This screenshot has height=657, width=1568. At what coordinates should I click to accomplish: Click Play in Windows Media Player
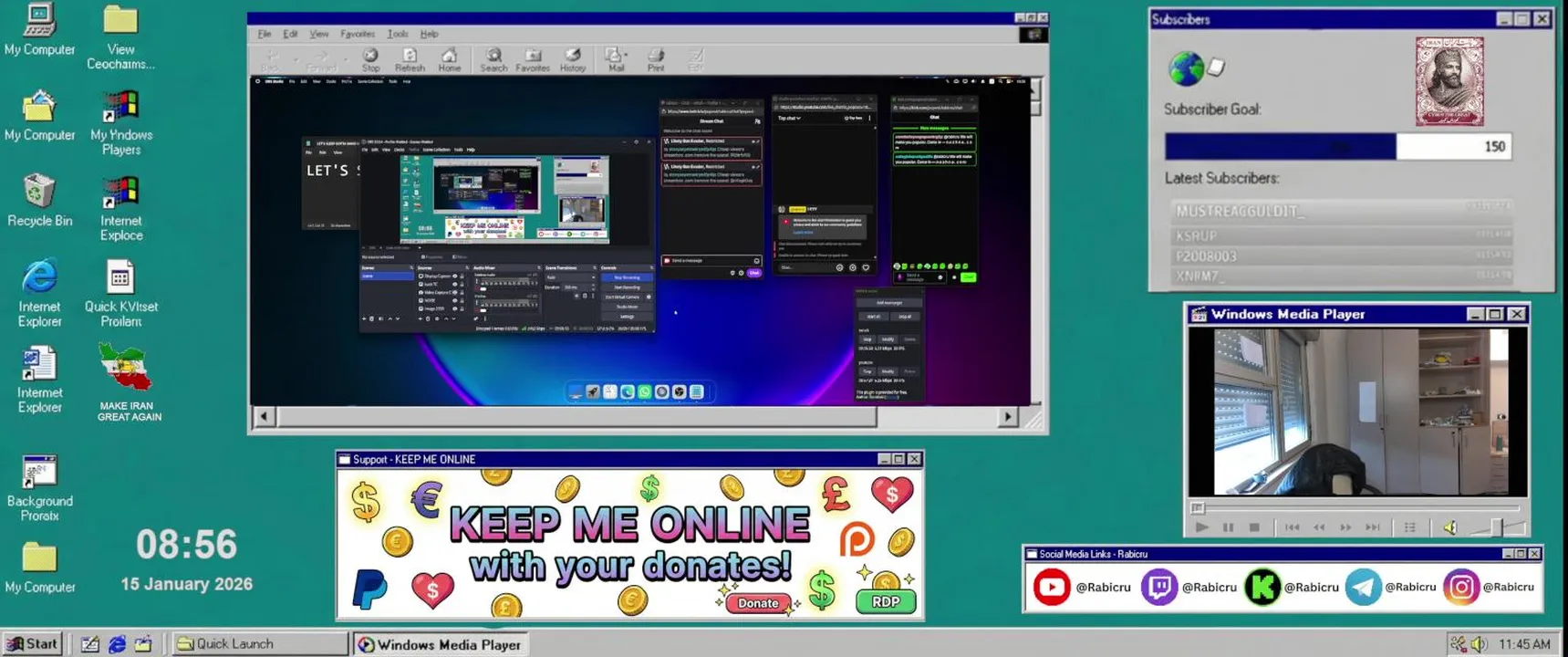coord(1202,527)
